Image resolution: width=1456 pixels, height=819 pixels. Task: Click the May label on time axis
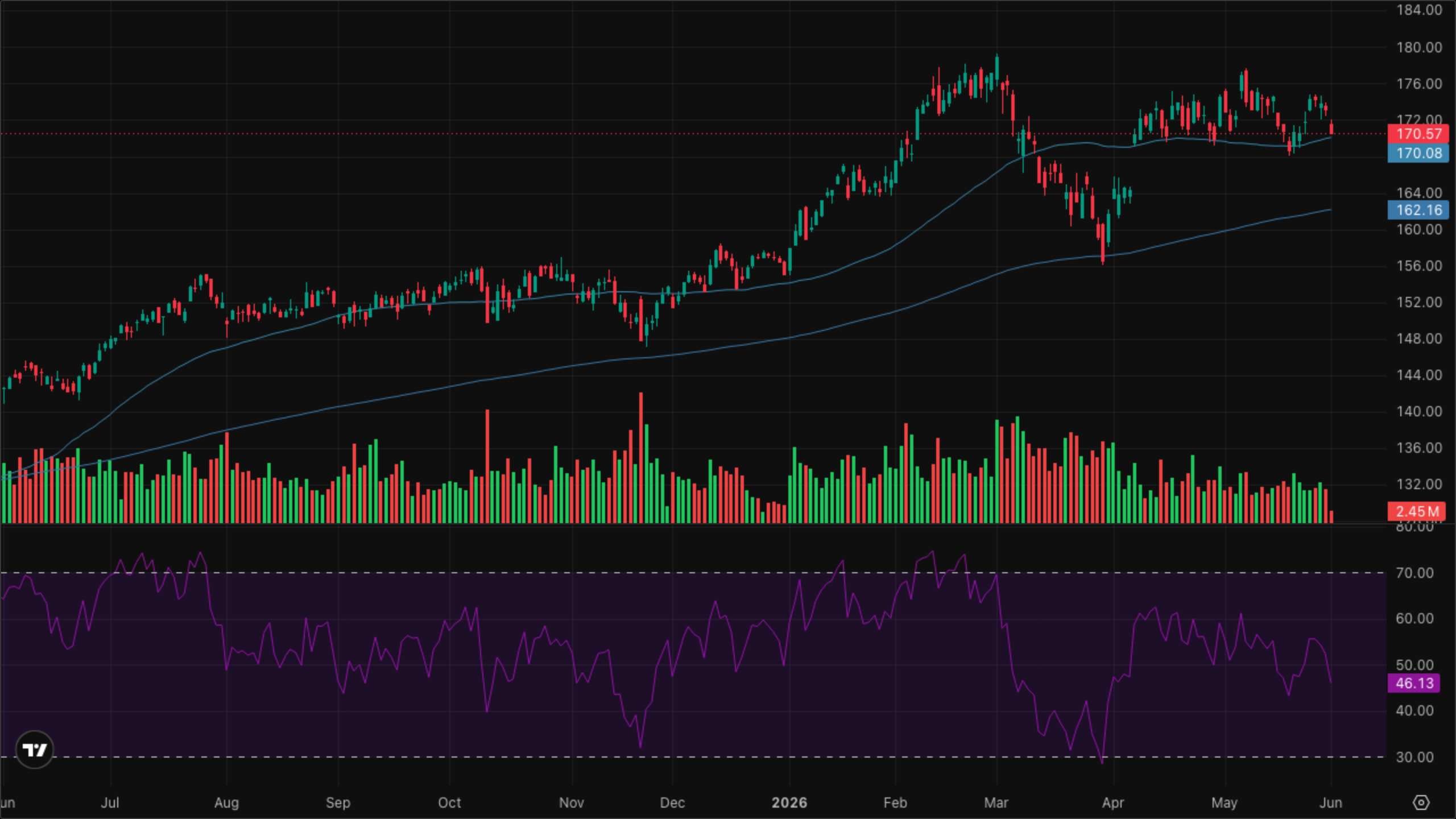click(x=1225, y=803)
